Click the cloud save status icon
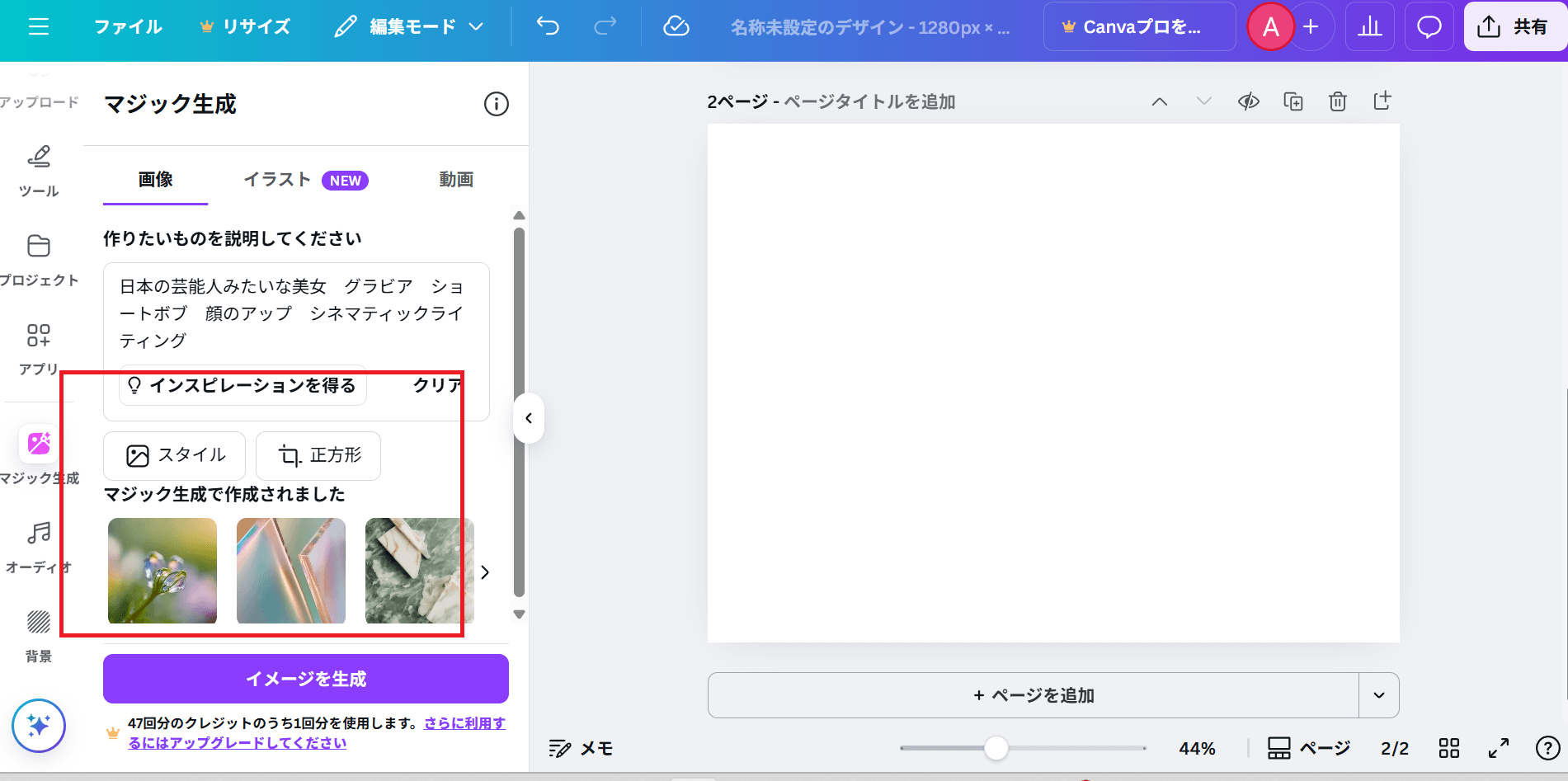 [x=676, y=26]
